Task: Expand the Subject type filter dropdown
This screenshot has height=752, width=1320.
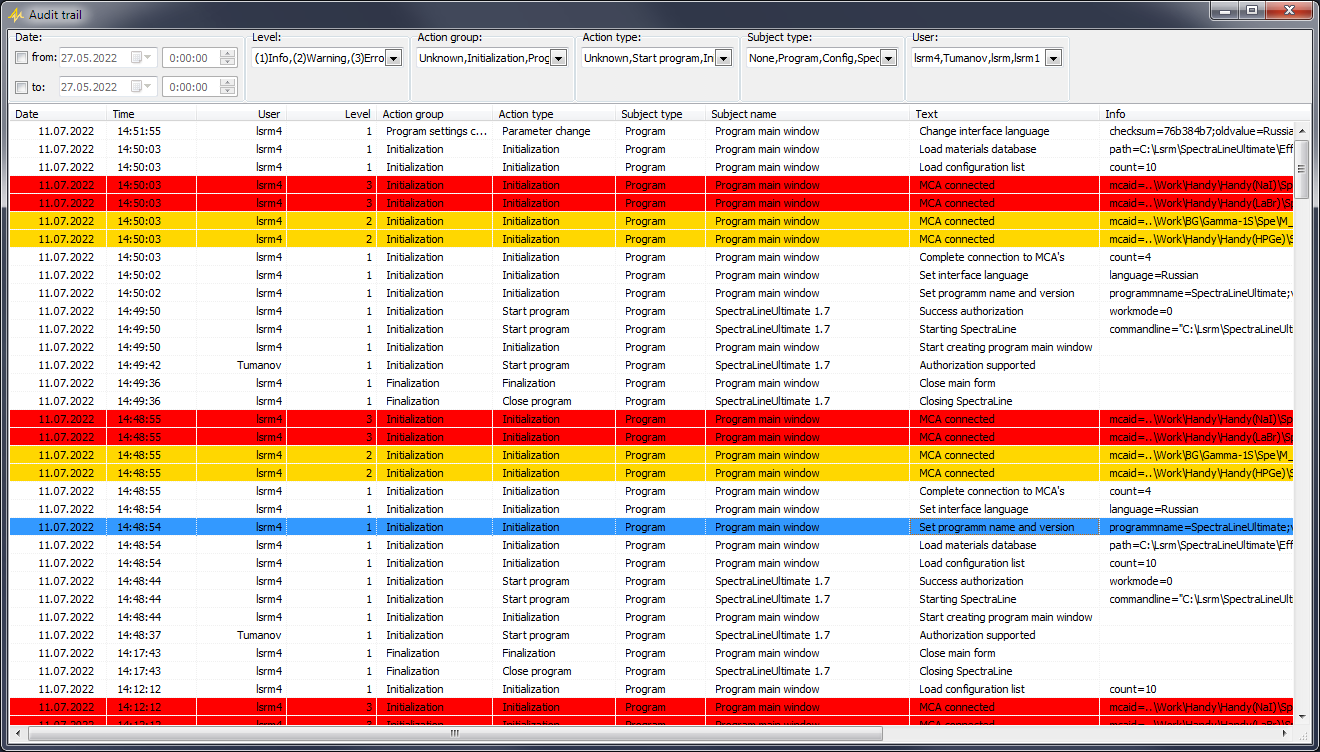Action: (x=888, y=58)
